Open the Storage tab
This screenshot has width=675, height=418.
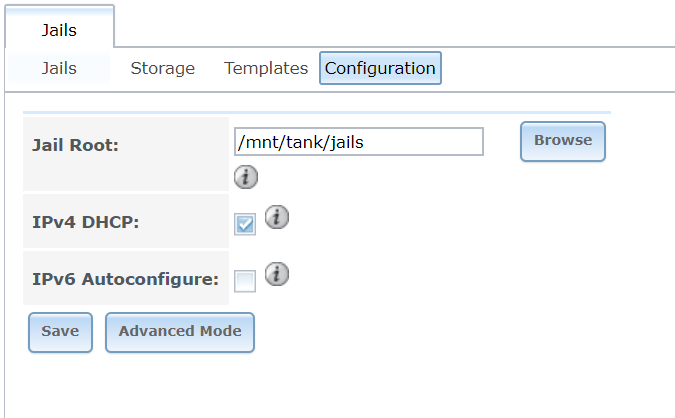[x=162, y=68]
